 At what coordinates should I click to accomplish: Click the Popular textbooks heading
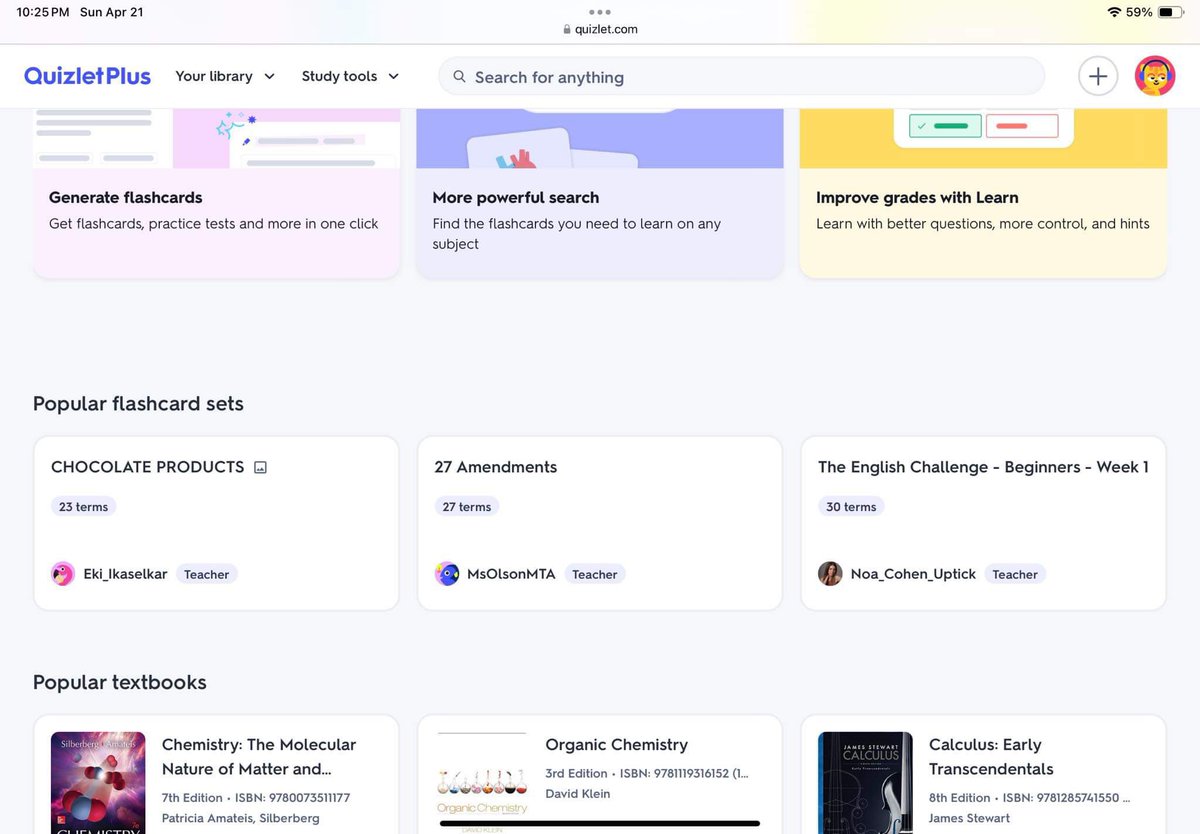pos(120,683)
